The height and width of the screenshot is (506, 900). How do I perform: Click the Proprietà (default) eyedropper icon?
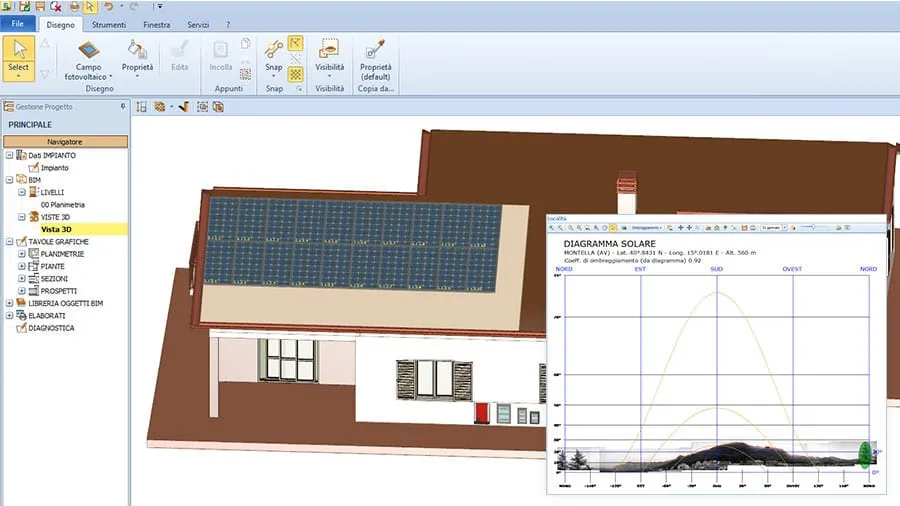tap(375, 48)
